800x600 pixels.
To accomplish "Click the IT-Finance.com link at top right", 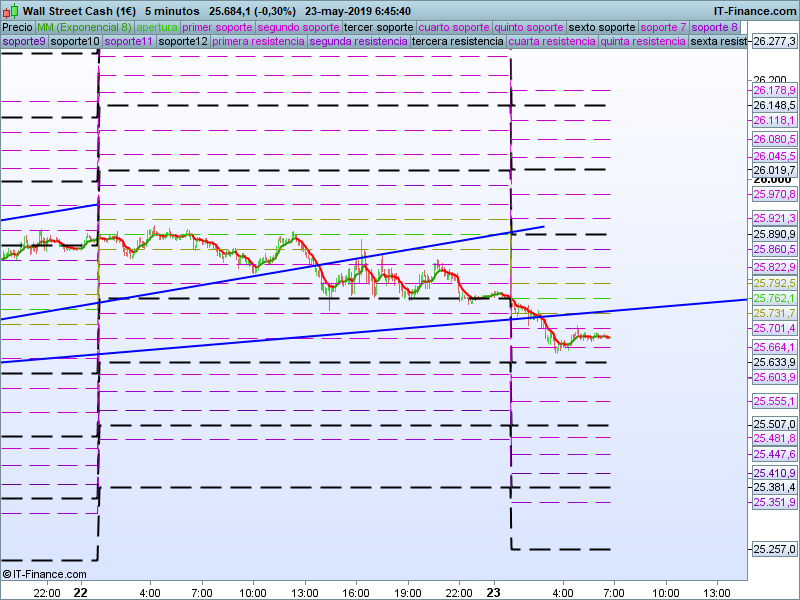I will tap(755, 11).
